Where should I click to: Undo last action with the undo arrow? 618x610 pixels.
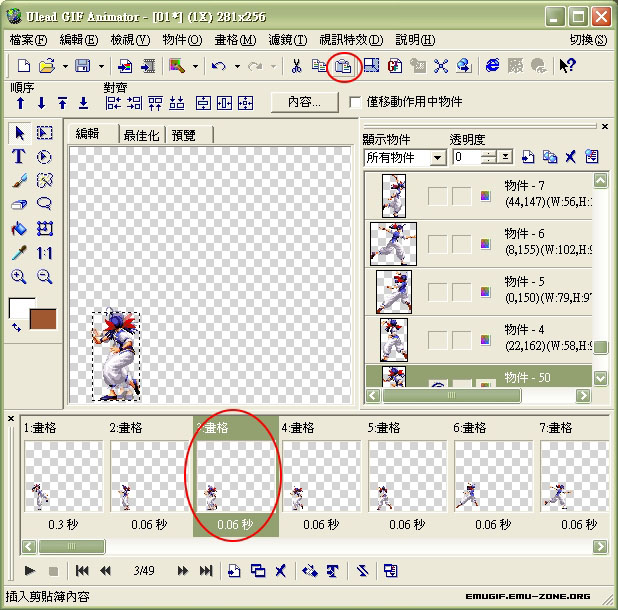tap(219, 65)
